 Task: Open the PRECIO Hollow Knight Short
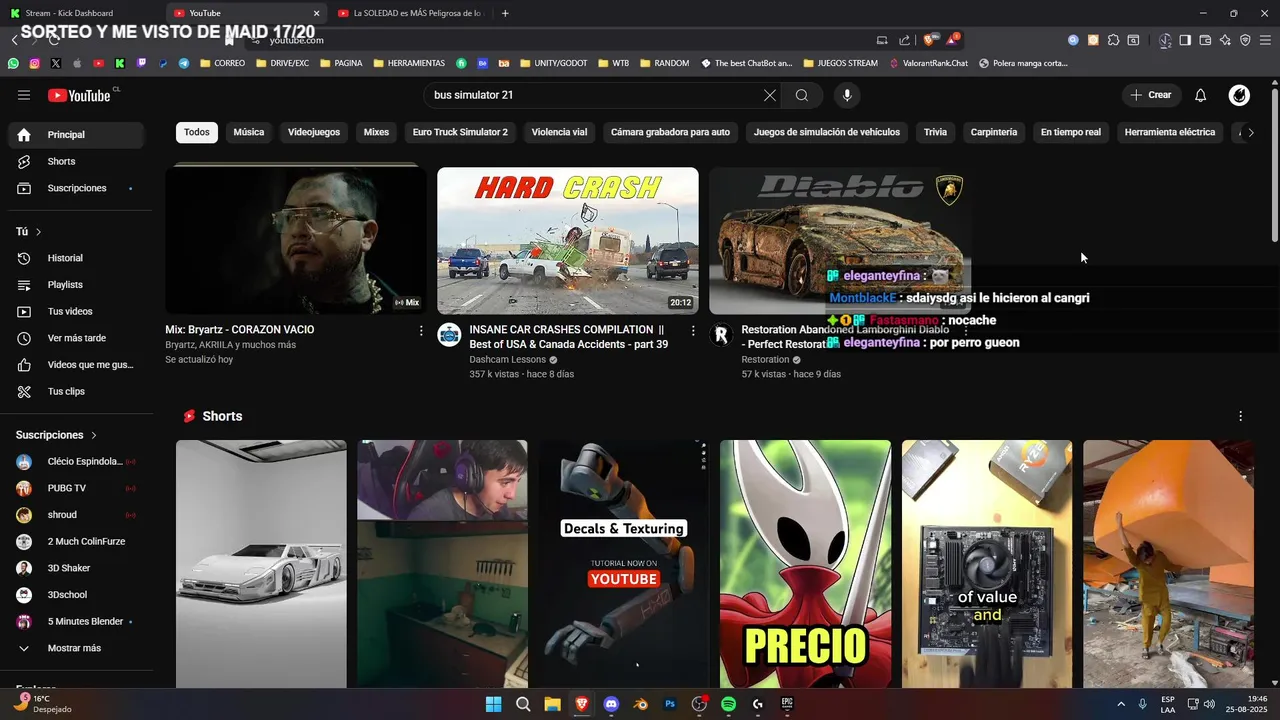[805, 564]
